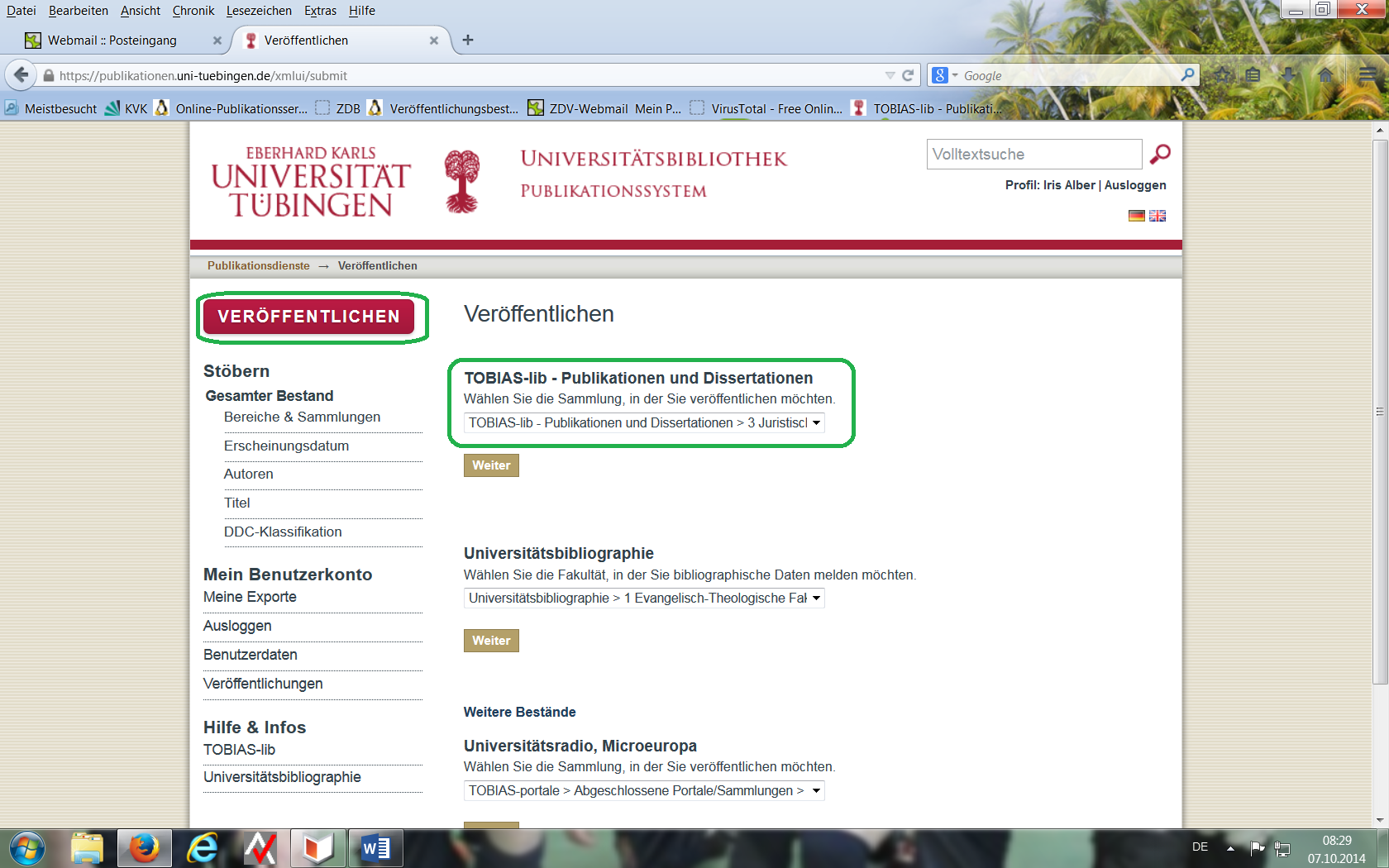Open Universitätsbibliographie help link in sidebar
This screenshot has height=868, width=1389.
pos(282,777)
